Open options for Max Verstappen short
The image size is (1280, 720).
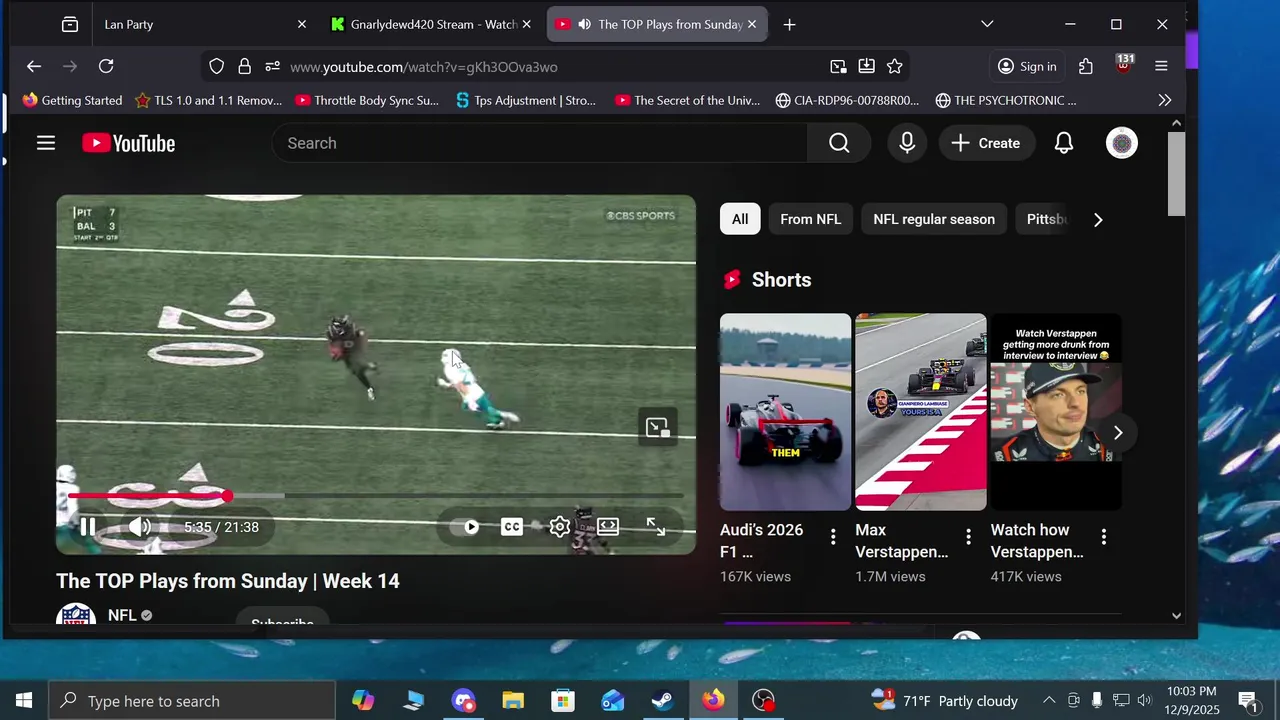coord(968,537)
